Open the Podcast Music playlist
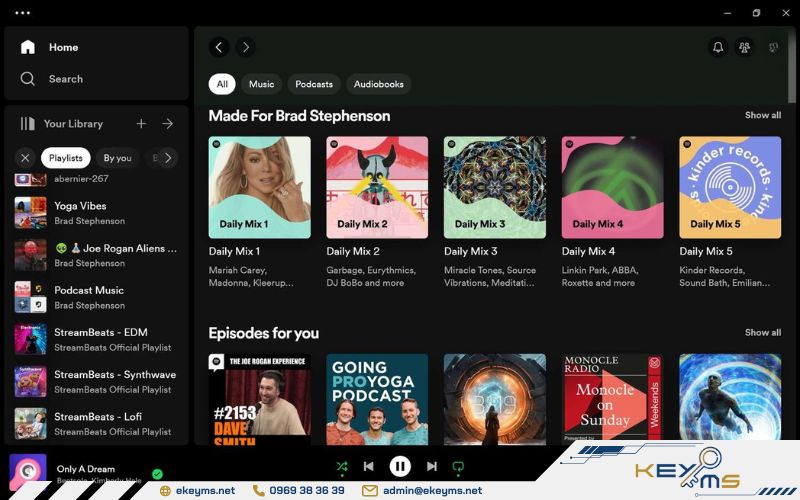The height and width of the screenshot is (500, 800). pyautogui.click(x=96, y=297)
